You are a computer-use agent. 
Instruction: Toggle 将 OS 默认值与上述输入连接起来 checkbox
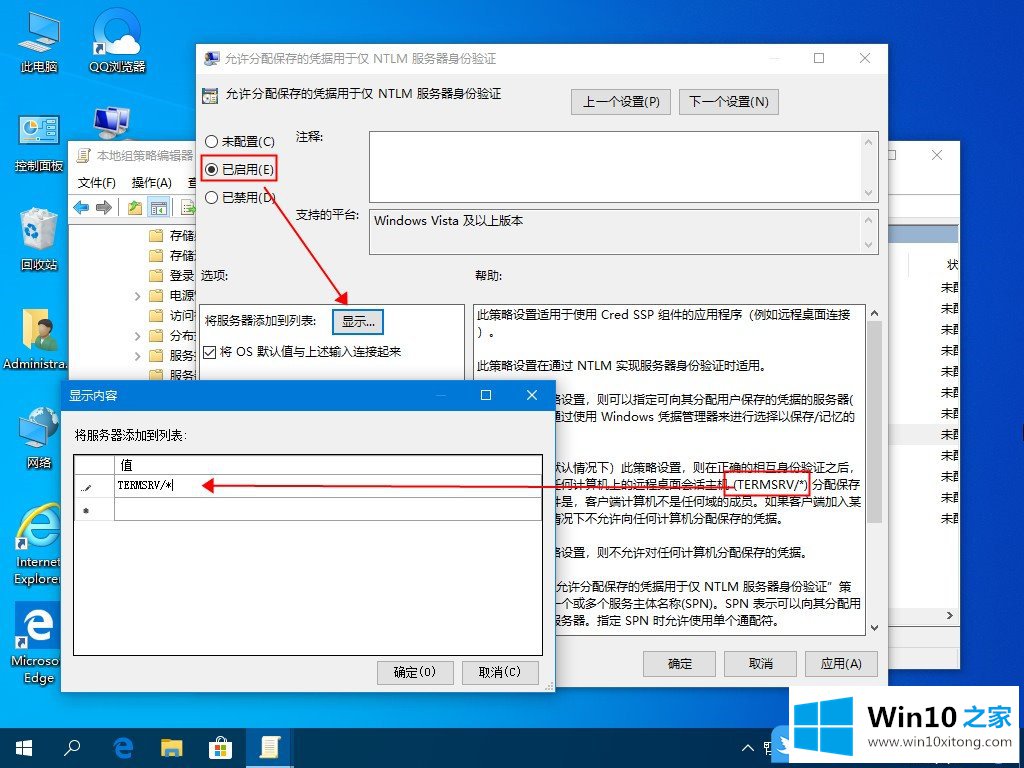tap(210, 352)
